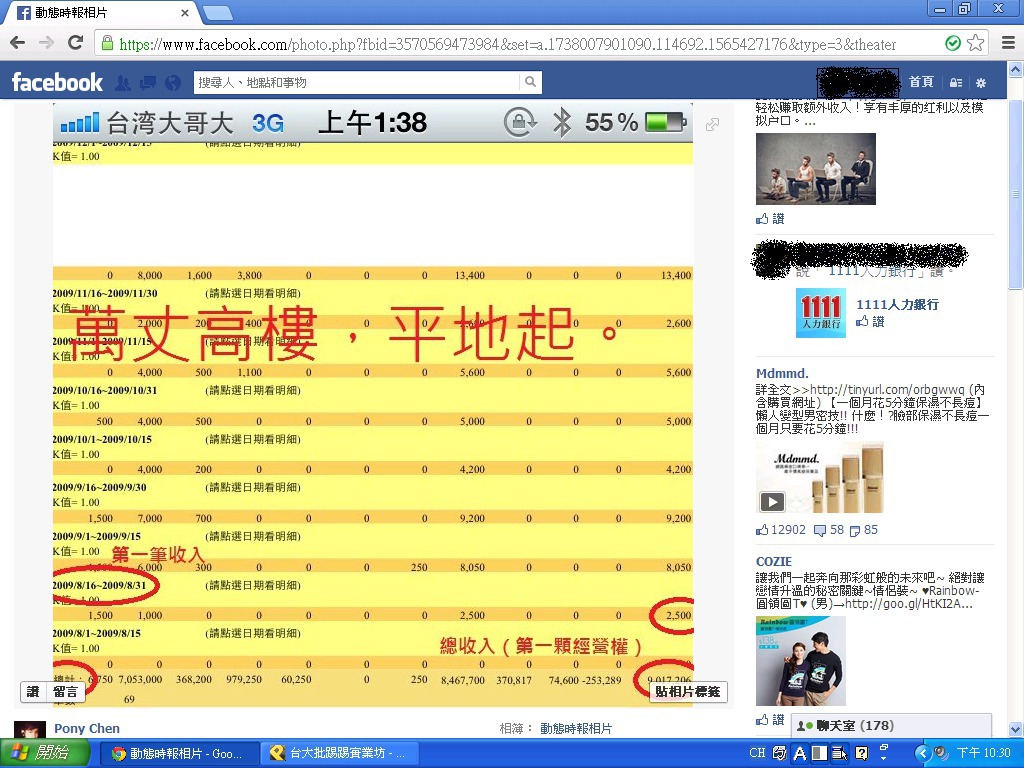1024x768 pixels.
Task: Open the COZIE ad title link
Action: (x=774, y=562)
